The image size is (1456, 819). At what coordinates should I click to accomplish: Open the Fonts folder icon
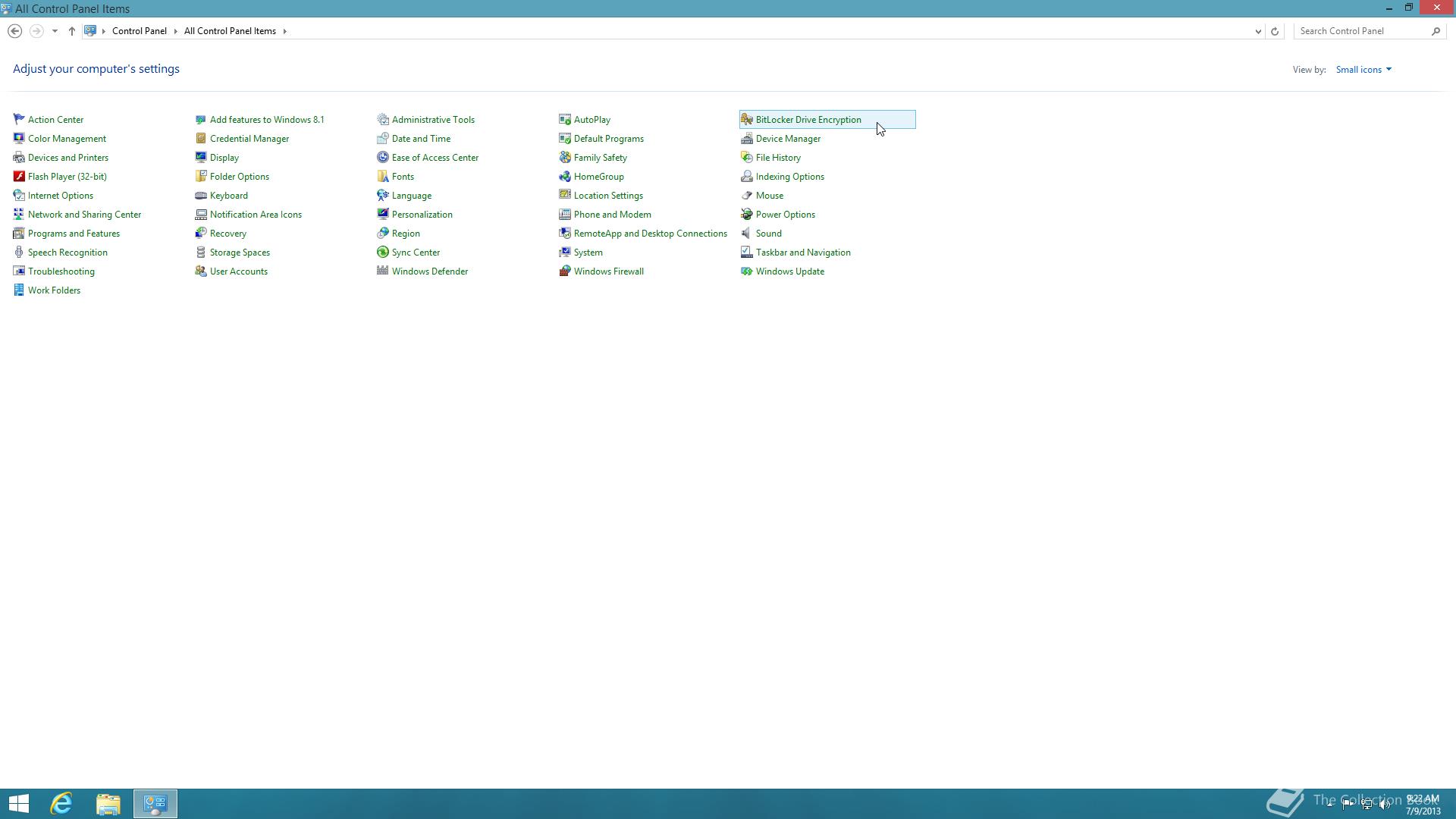pos(383,176)
